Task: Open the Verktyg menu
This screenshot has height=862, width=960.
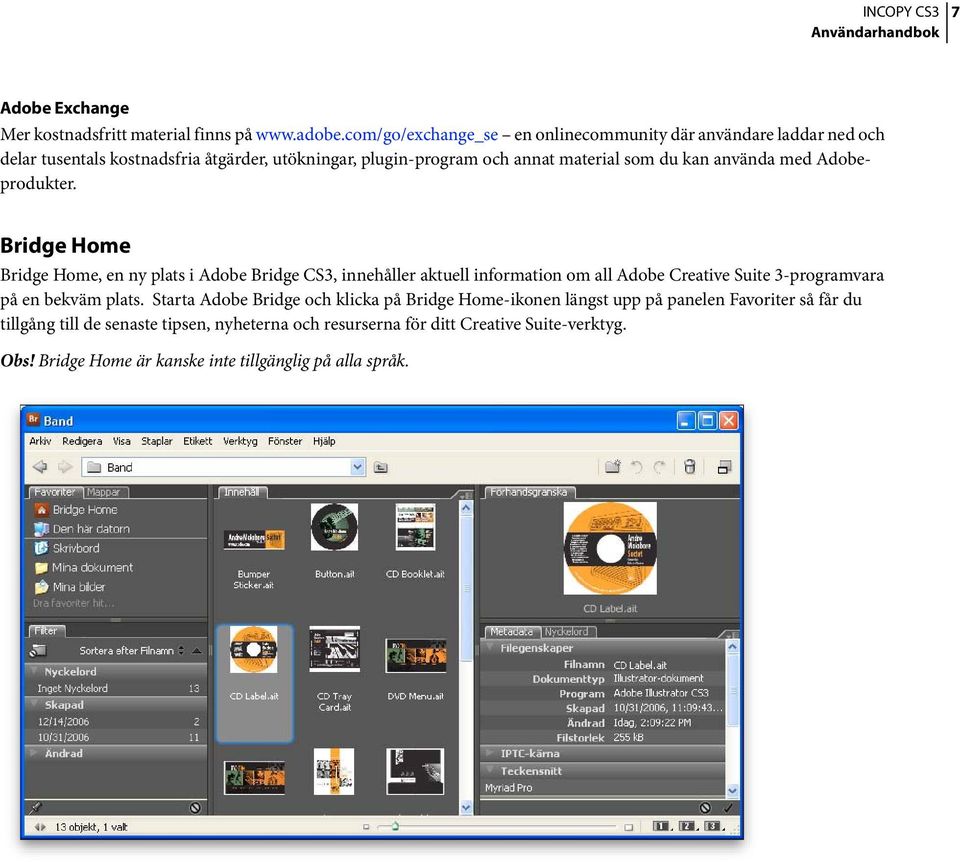Action: point(240,441)
